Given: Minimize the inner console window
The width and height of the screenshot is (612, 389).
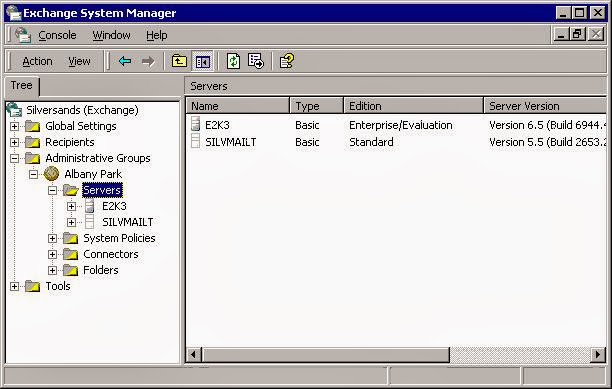Looking at the screenshot, I should pos(561,34).
